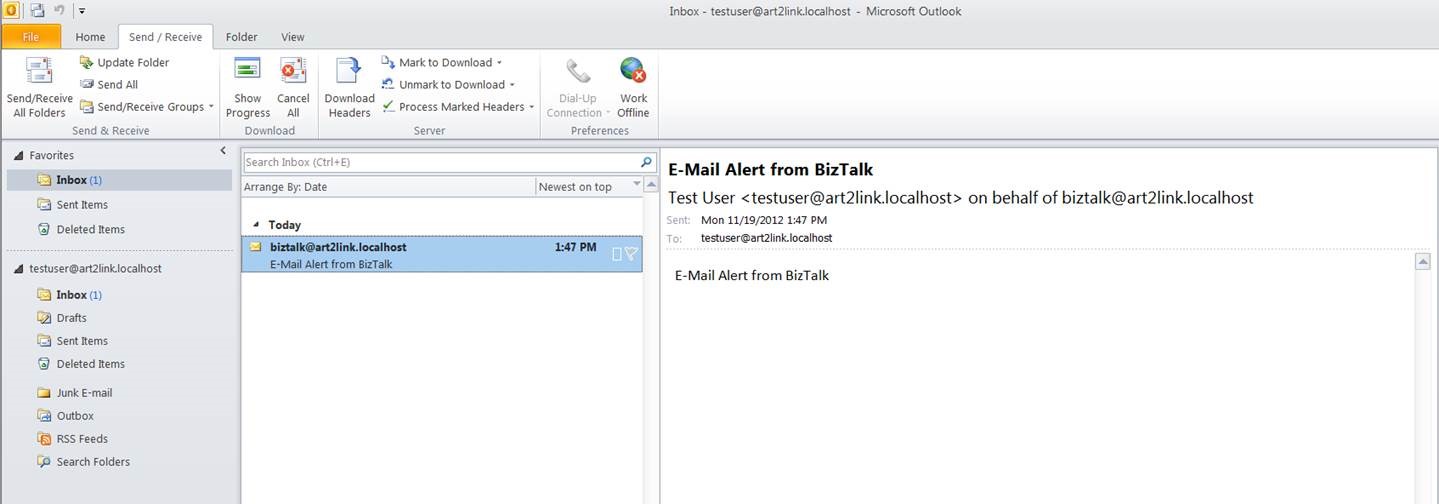1439x504 pixels.
Task: Click the Sent date Mon 11/19/2012 1:47 PM
Action: coord(764,220)
